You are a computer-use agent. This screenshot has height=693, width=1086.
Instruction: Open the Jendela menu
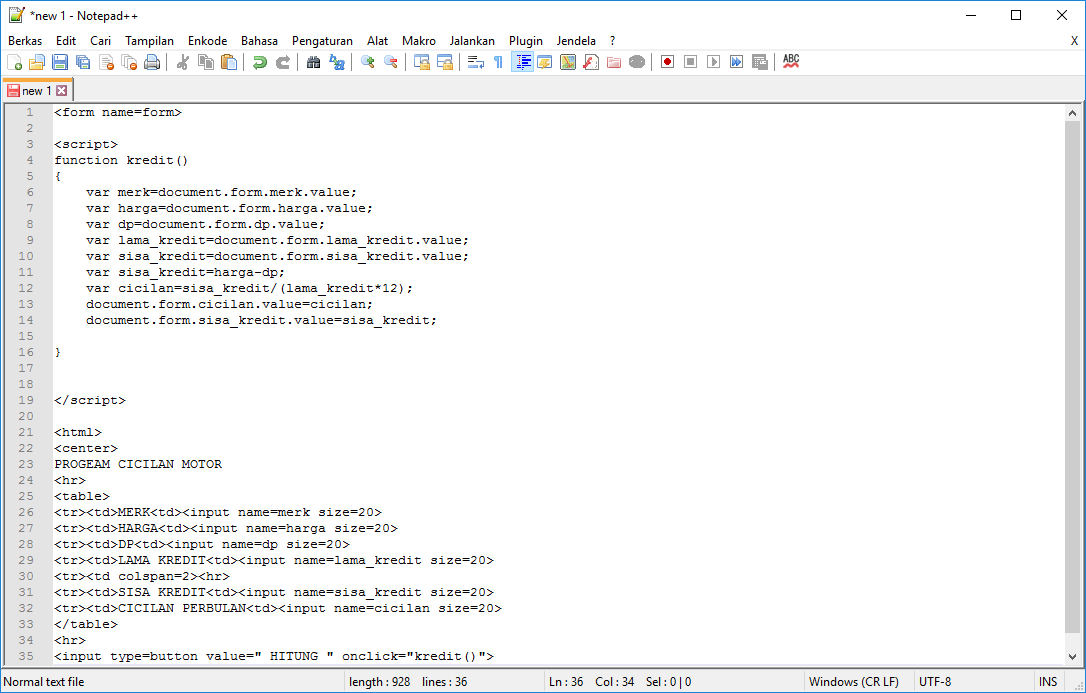[x=576, y=41]
